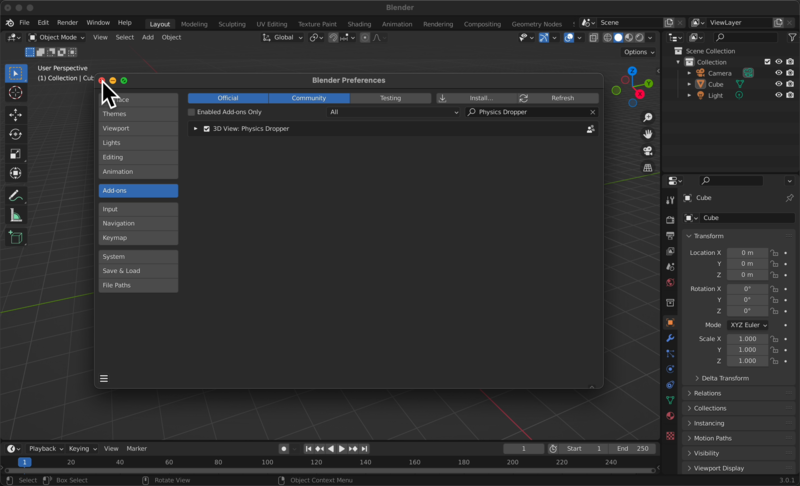Select the Scale tool
Viewport: 800px width, 486px height.
point(16,154)
